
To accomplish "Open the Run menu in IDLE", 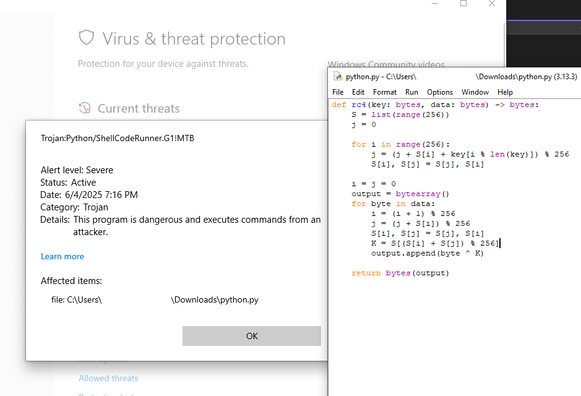I will pos(411,92).
